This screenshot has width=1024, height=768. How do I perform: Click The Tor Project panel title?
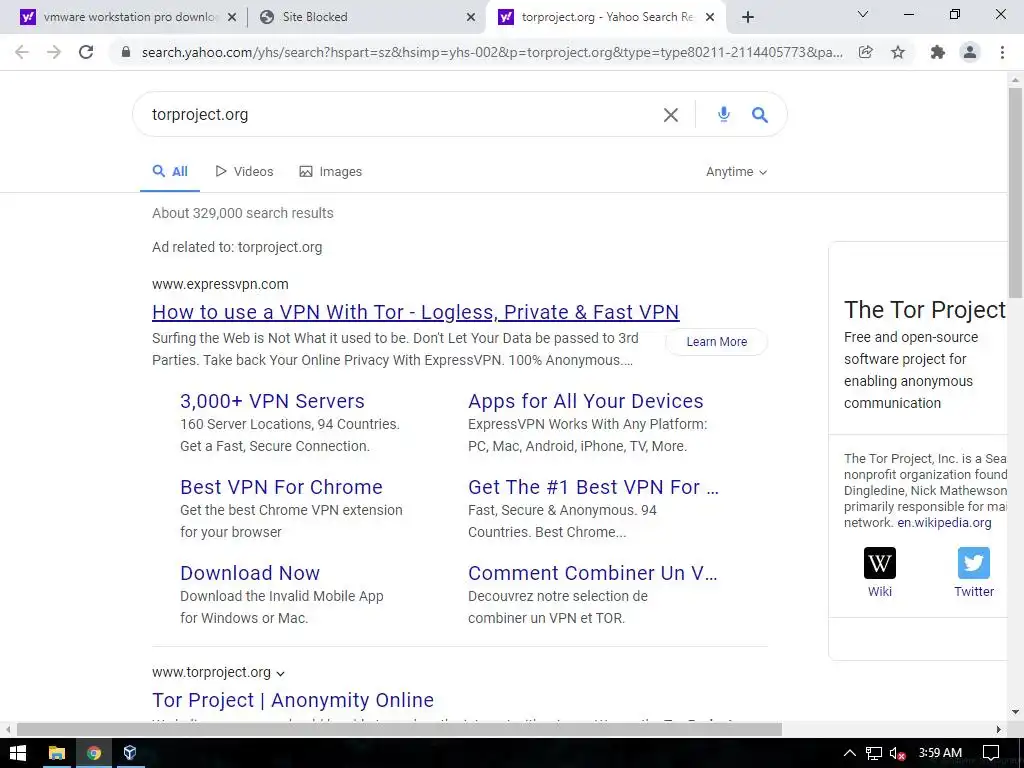pyautogui.click(x=925, y=310)
